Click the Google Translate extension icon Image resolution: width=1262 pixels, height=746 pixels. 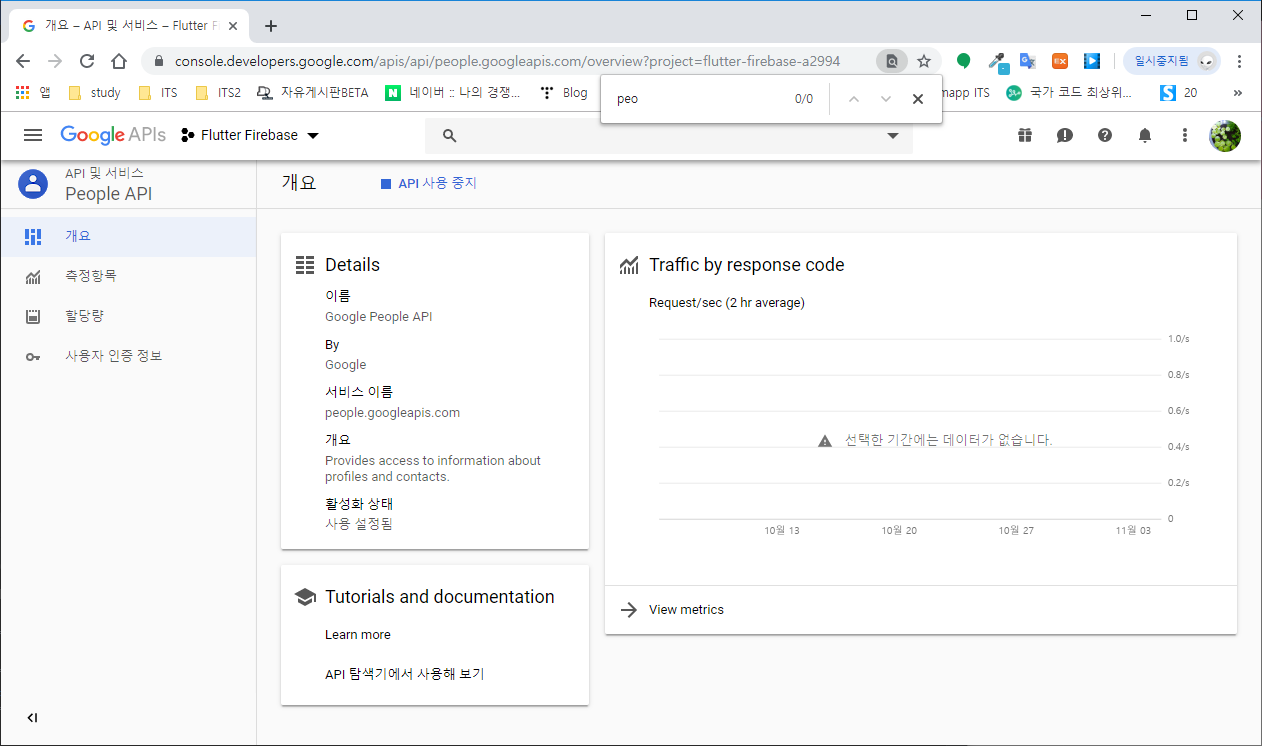pyautogui.click(x=1027, y=61)
